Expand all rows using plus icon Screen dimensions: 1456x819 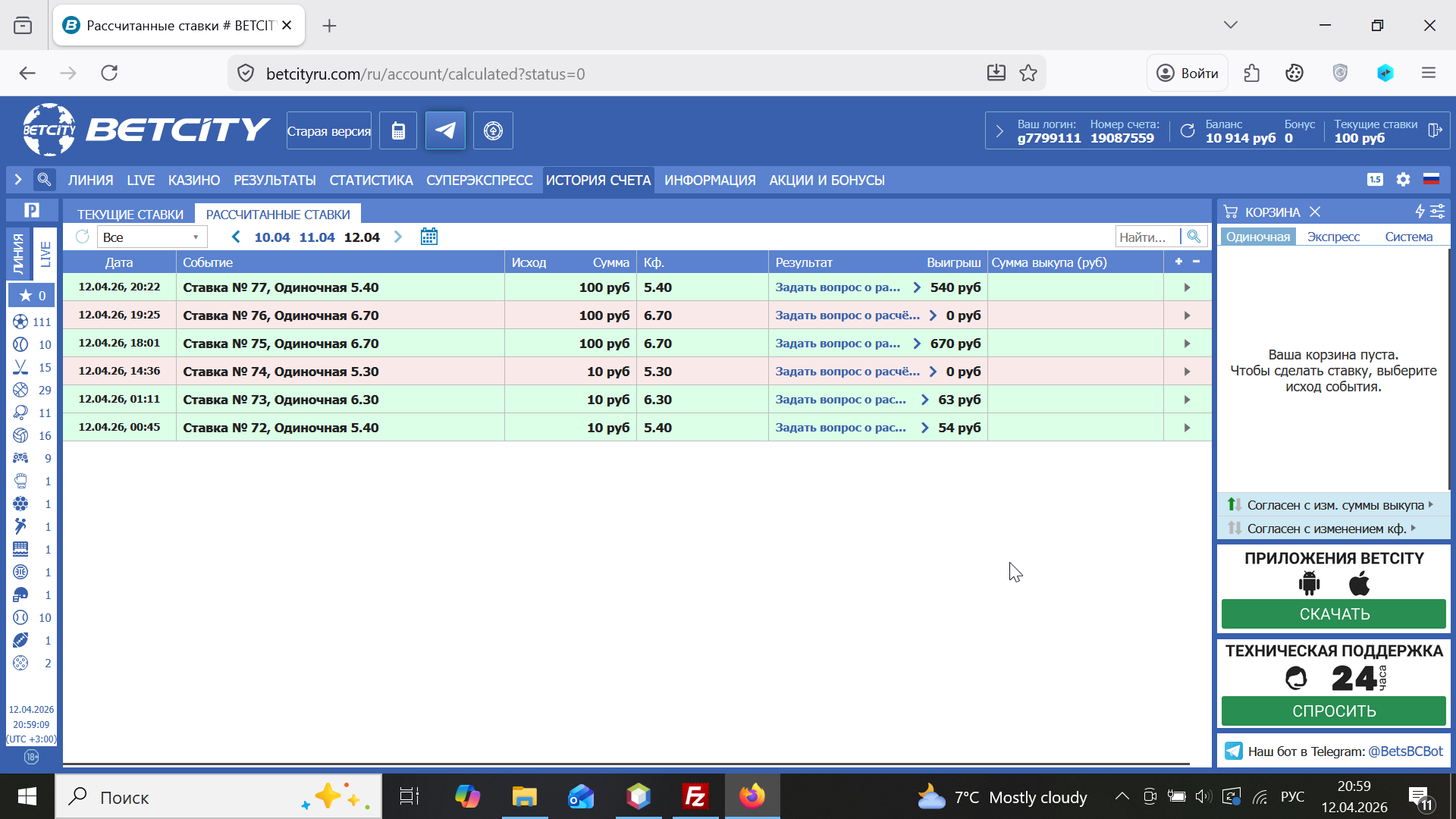tap(1178, 262)
